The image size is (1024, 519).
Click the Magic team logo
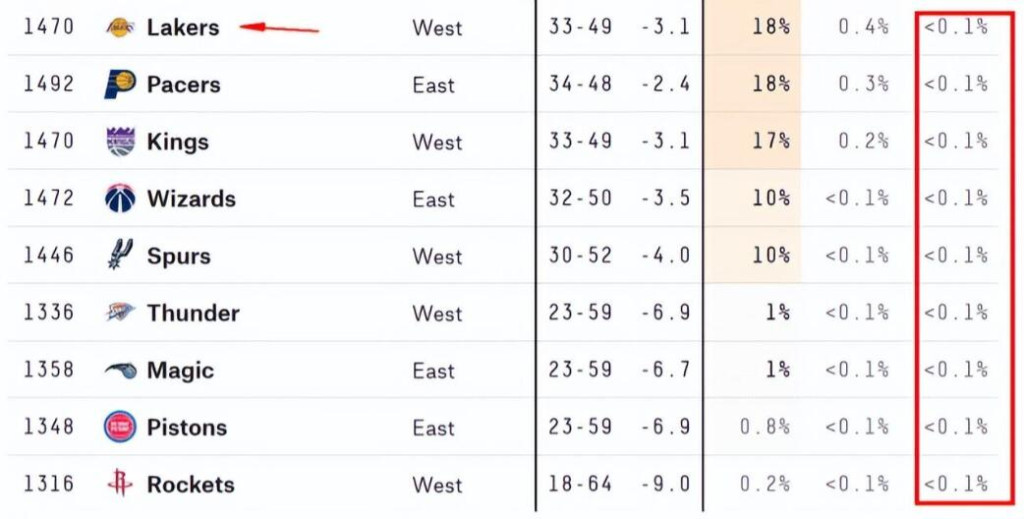click(121, 370)
